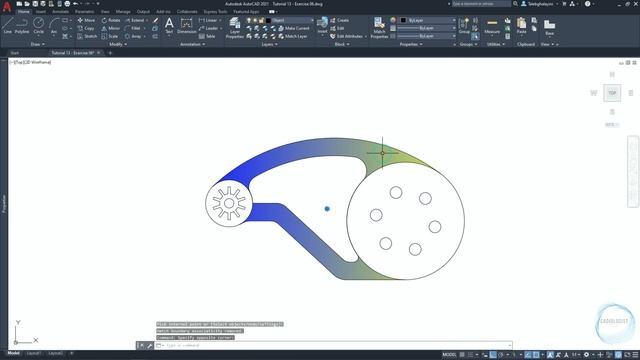
Task: Toggle polar tracking in status bar
Action: click(x=501, y=355)
